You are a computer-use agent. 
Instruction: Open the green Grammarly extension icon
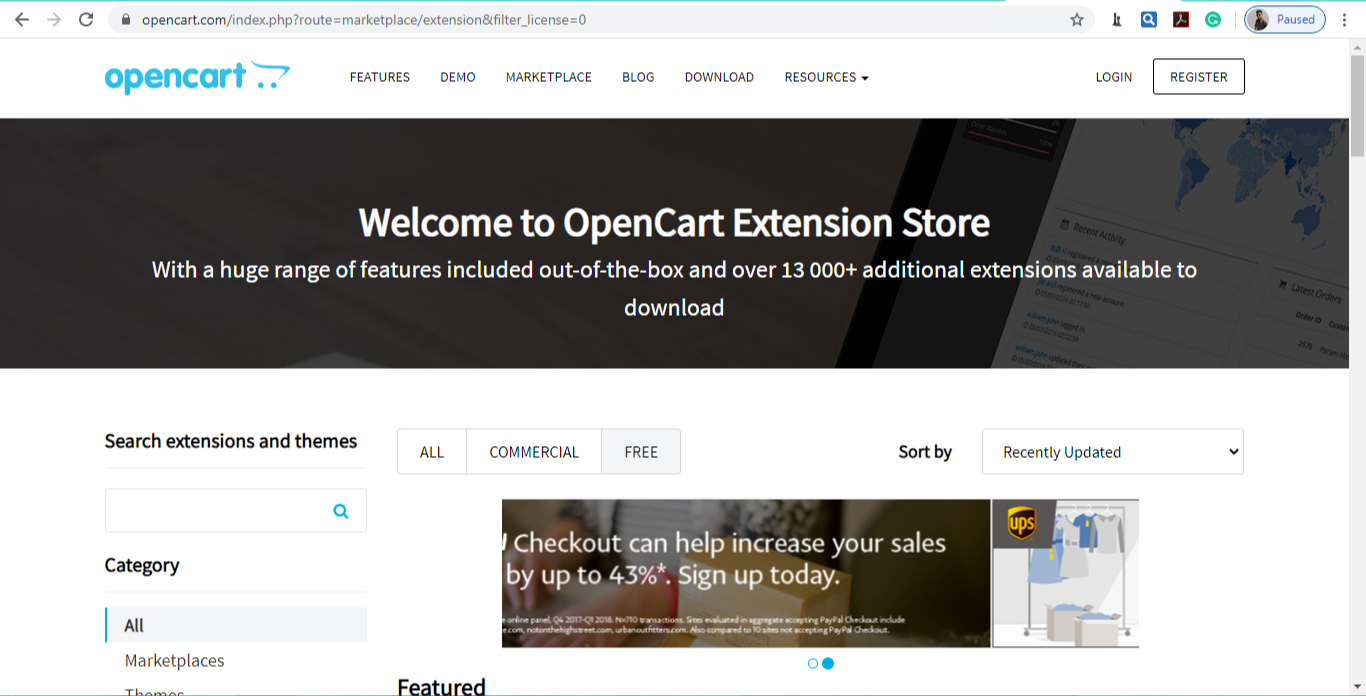[x=1213, y=19]
